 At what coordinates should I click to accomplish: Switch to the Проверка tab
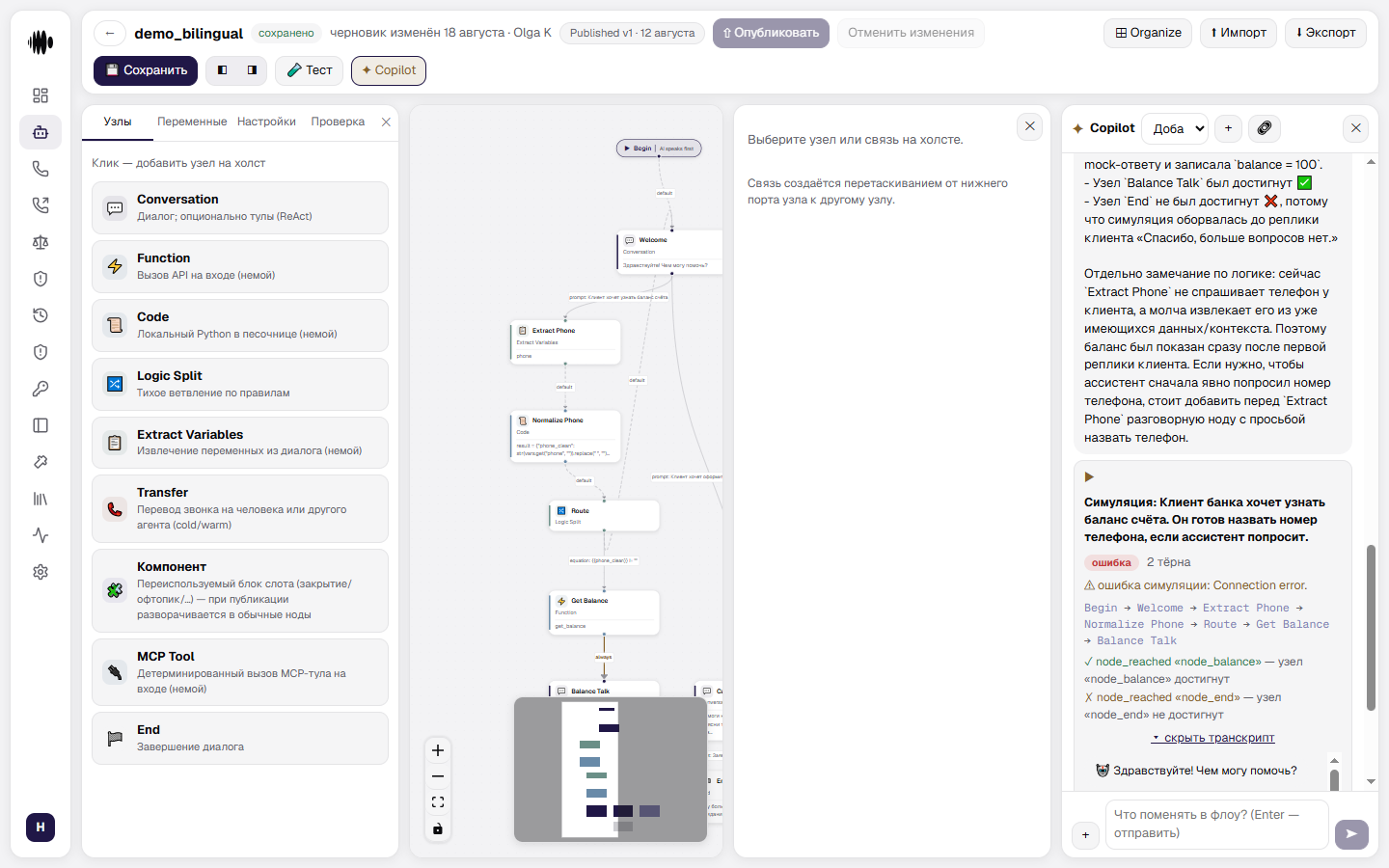point(338,122)
